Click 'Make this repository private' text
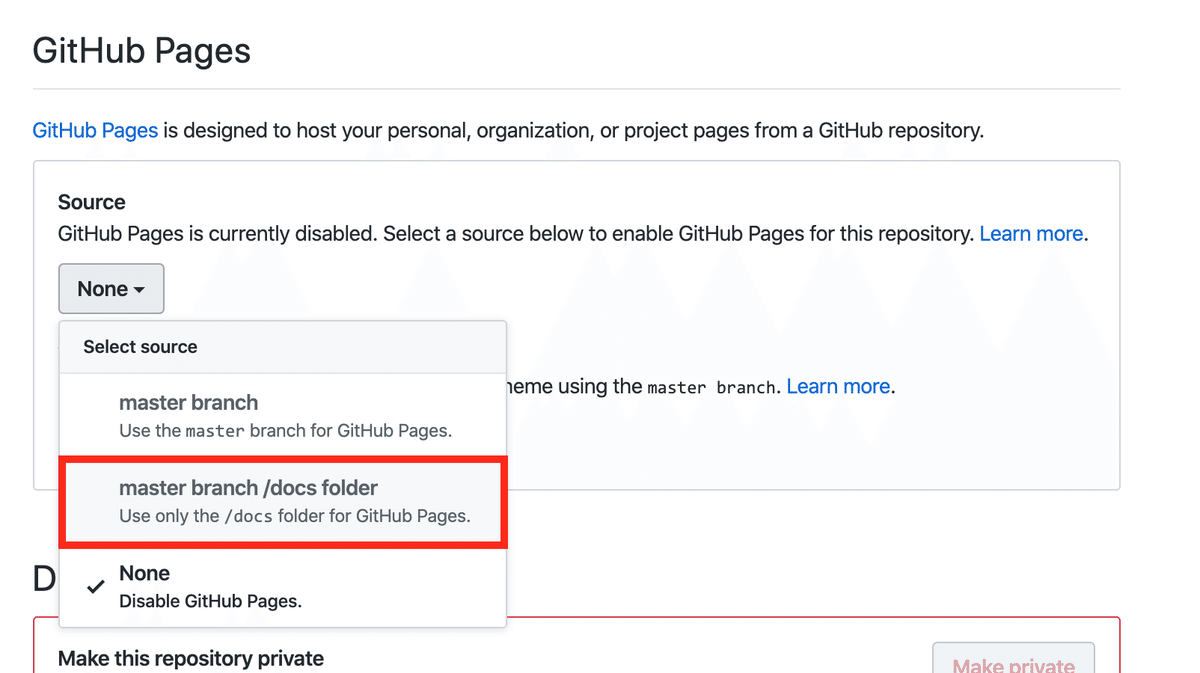Screen dimensions: 1200x673 click(x=191, y=659)
